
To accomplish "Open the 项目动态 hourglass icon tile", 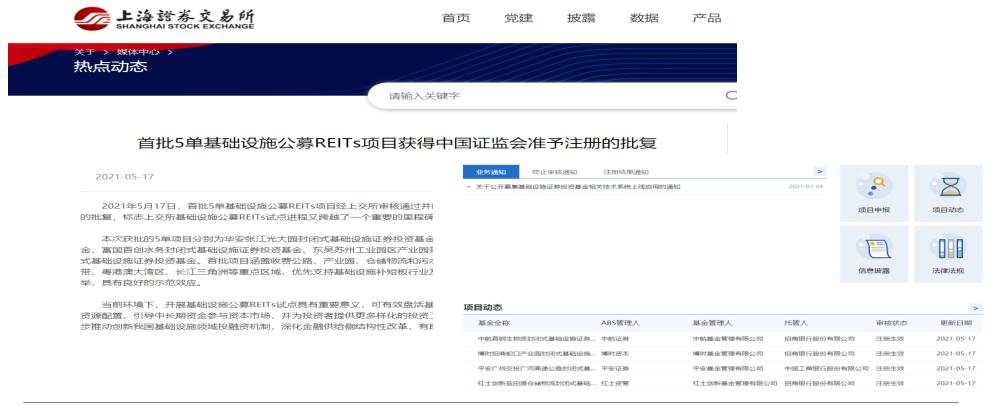I will click(x=948, y=193).
